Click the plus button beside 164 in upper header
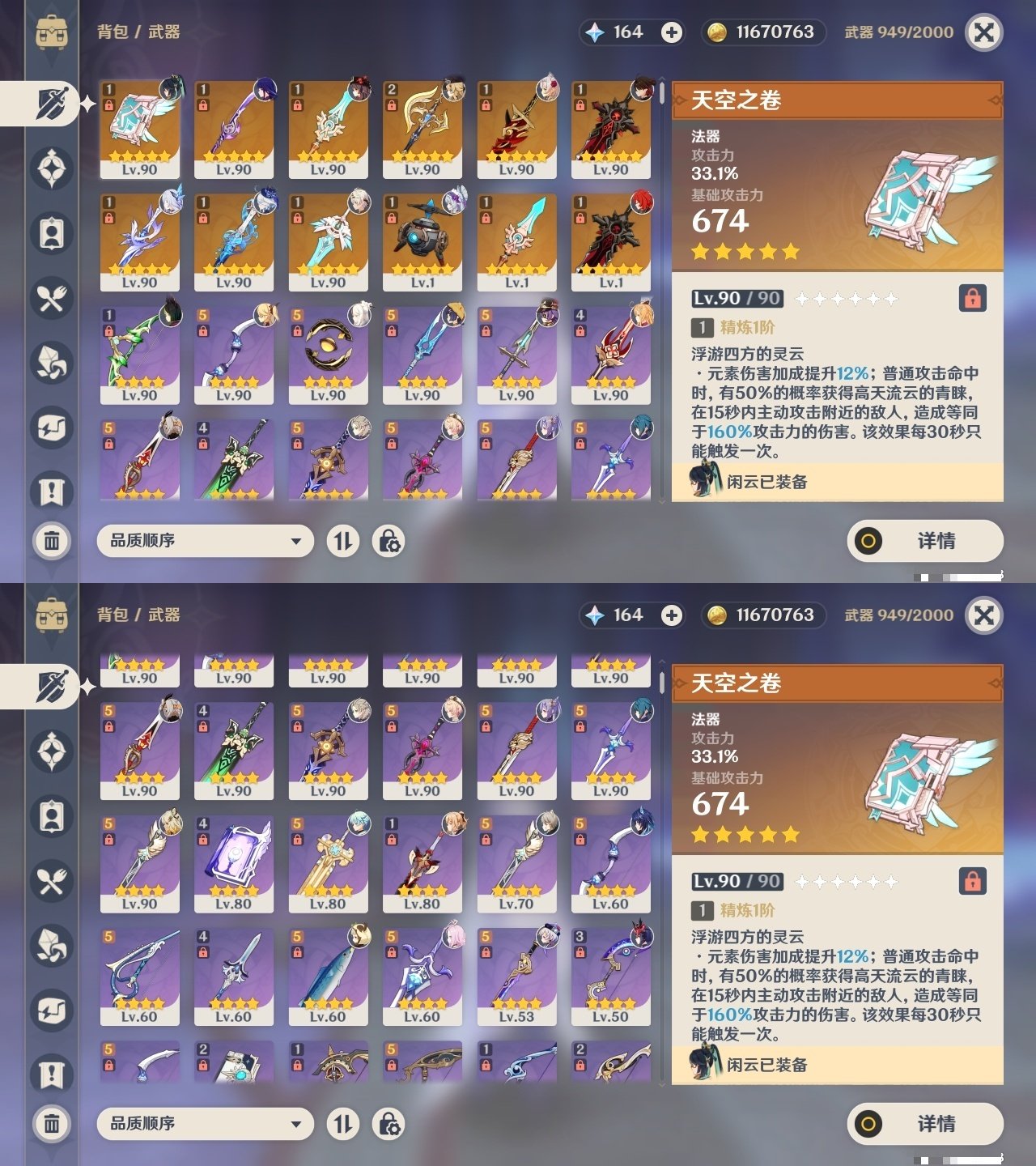1036x1166 pixels. (x=671, y=32)
